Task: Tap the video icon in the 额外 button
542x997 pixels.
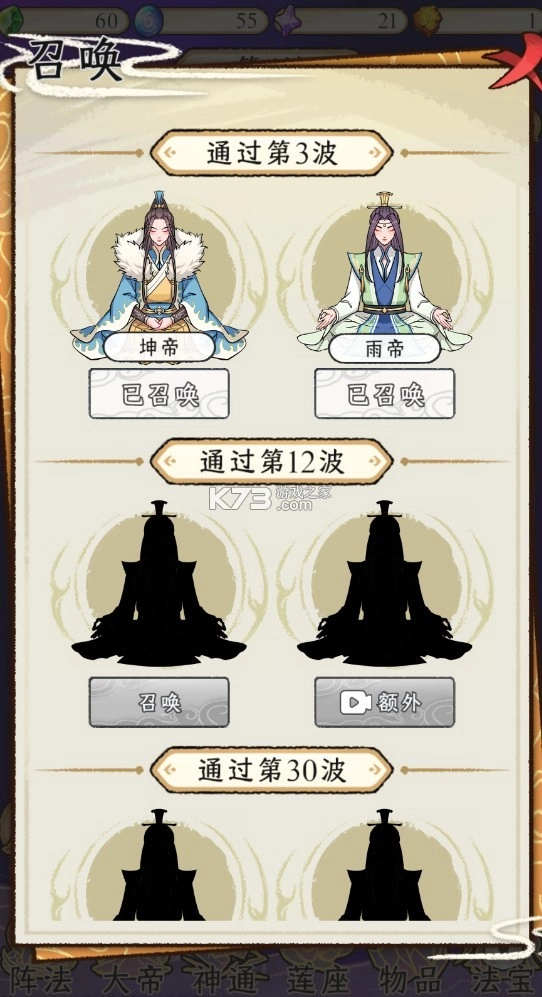Action: [x=356, y=702]
